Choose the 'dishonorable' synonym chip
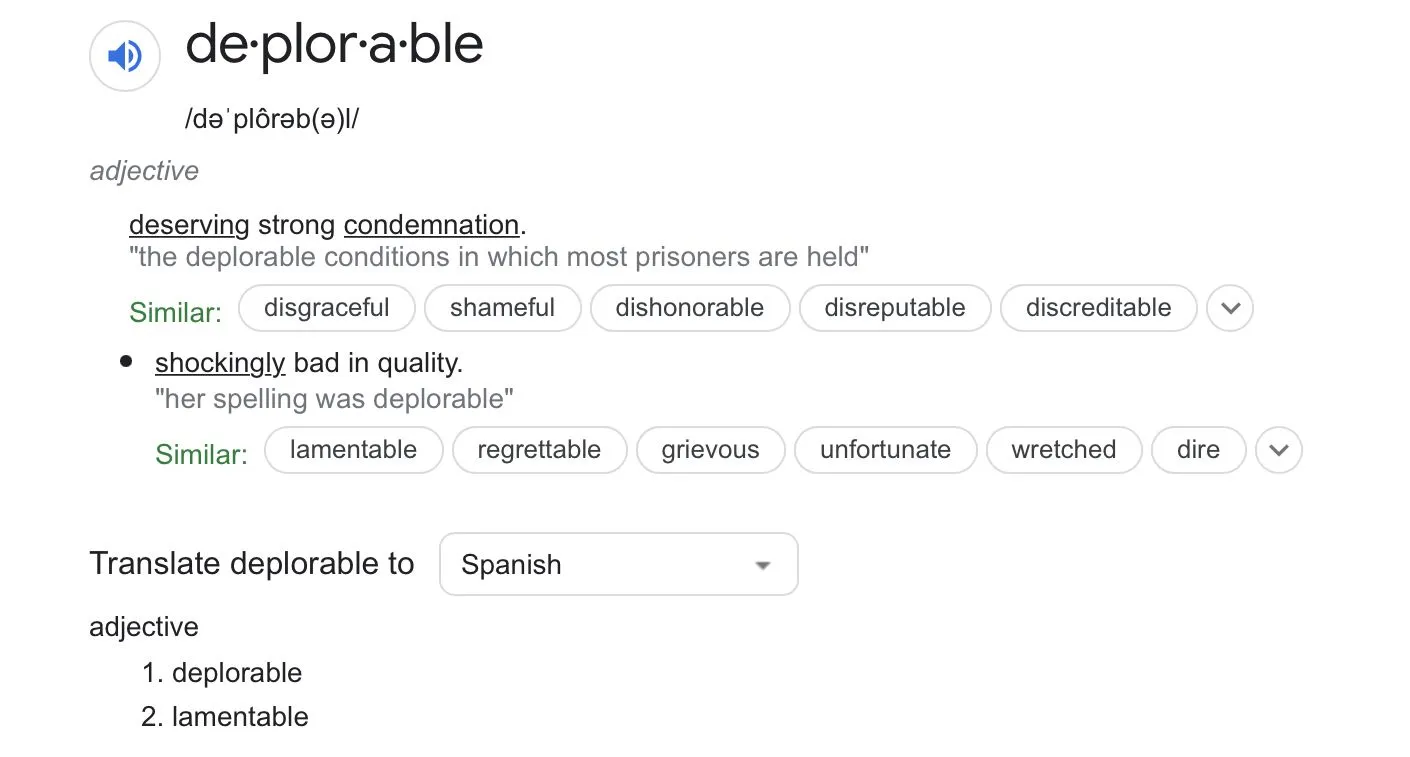This screenshot has height=757, width=1410. [690, 308]
